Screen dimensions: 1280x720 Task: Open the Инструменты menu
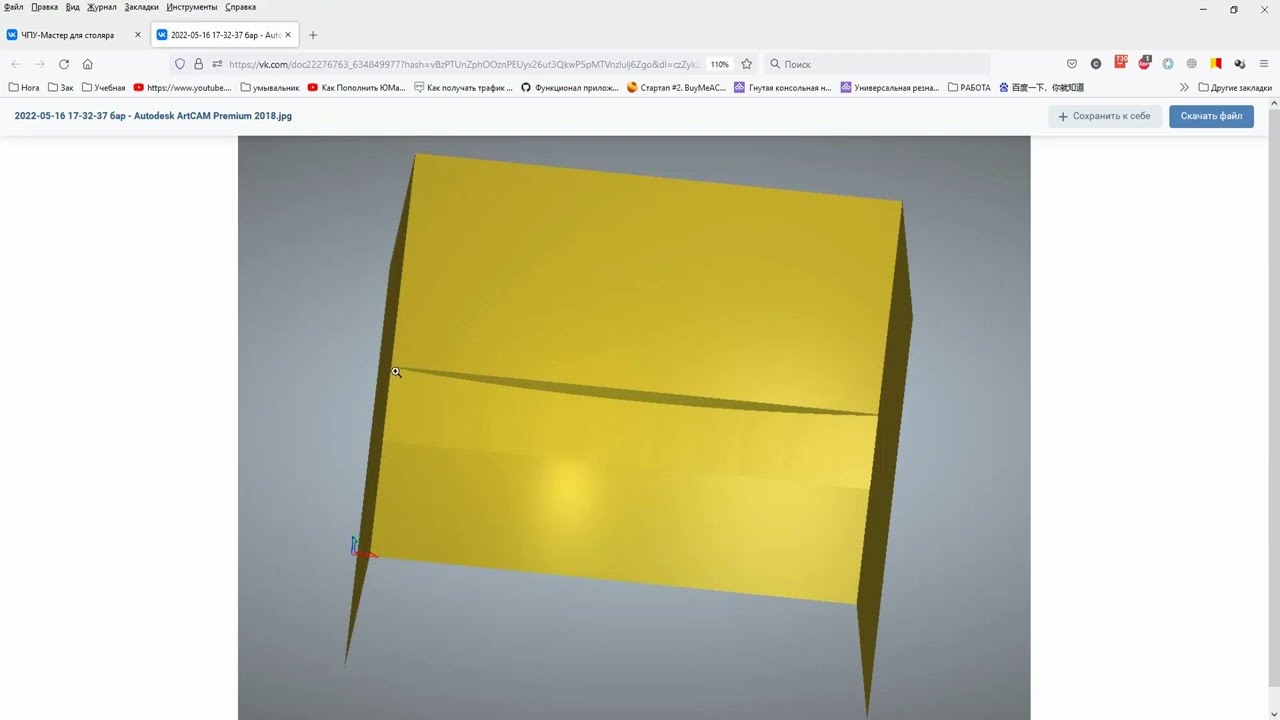coord(192,7)
